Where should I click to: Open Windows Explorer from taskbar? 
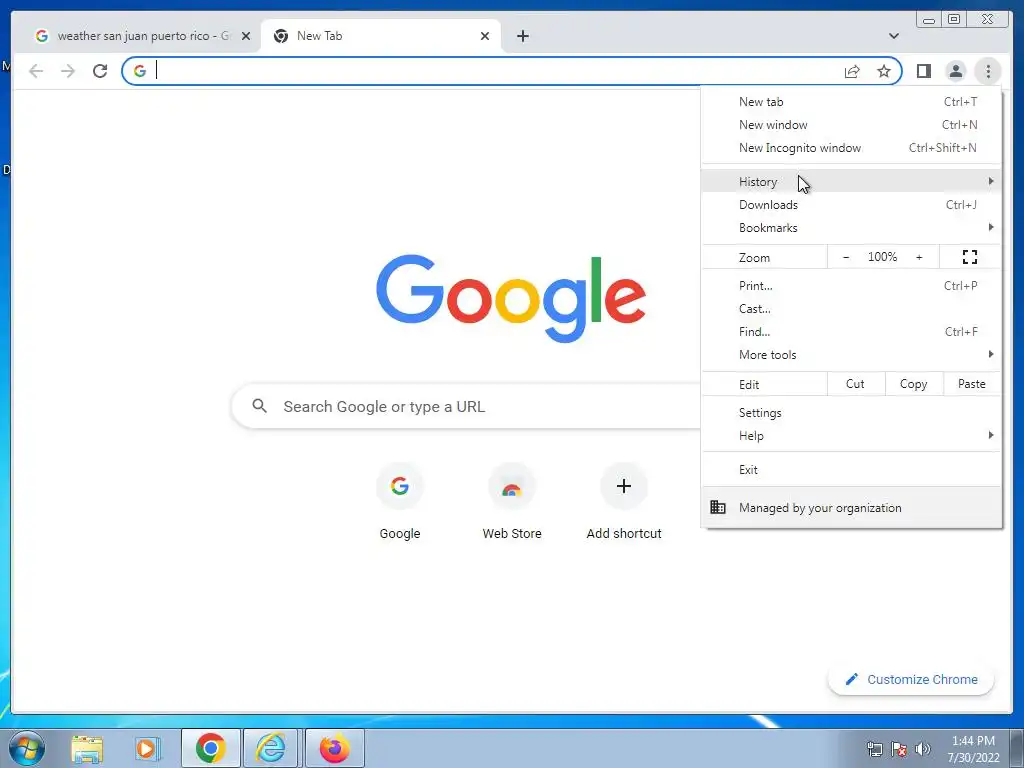tap(87, 748)
